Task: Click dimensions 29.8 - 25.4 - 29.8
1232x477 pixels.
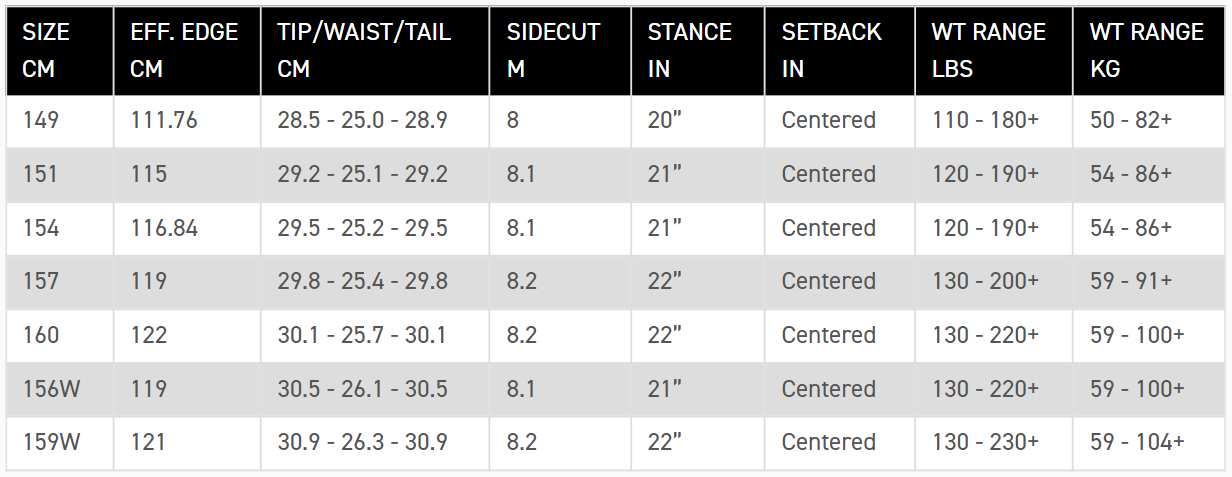Action: click(362, 281)
